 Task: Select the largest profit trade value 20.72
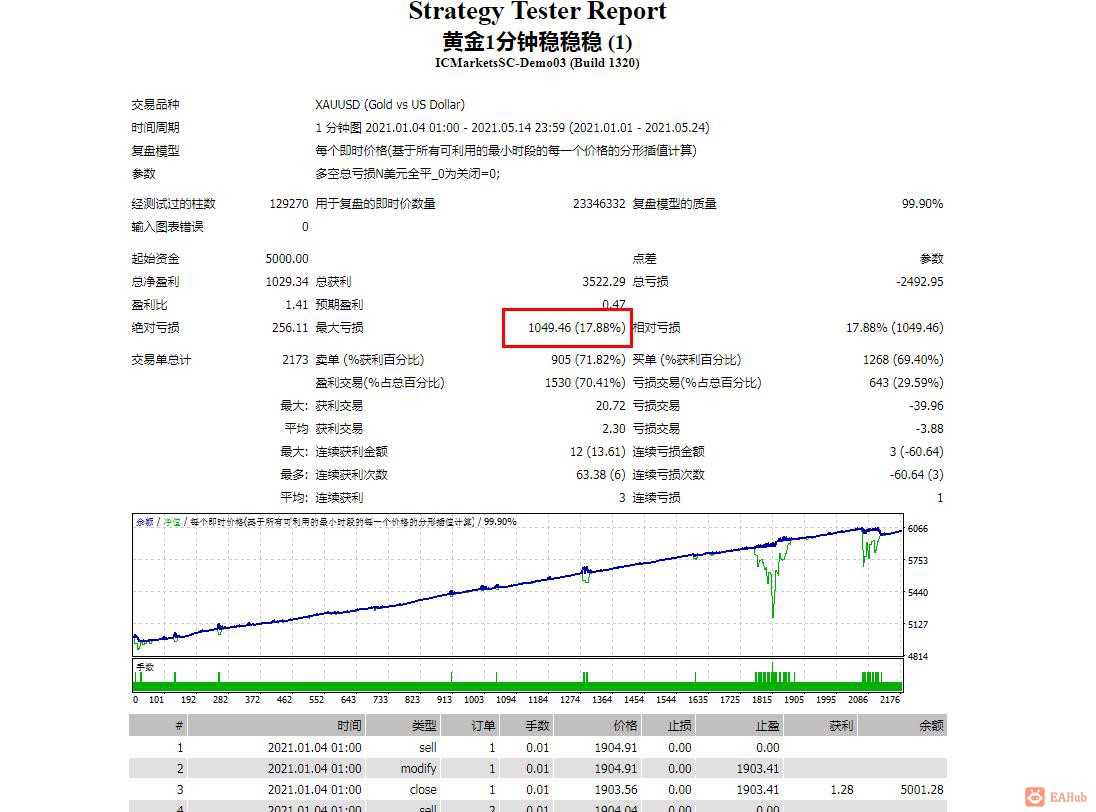610,407
